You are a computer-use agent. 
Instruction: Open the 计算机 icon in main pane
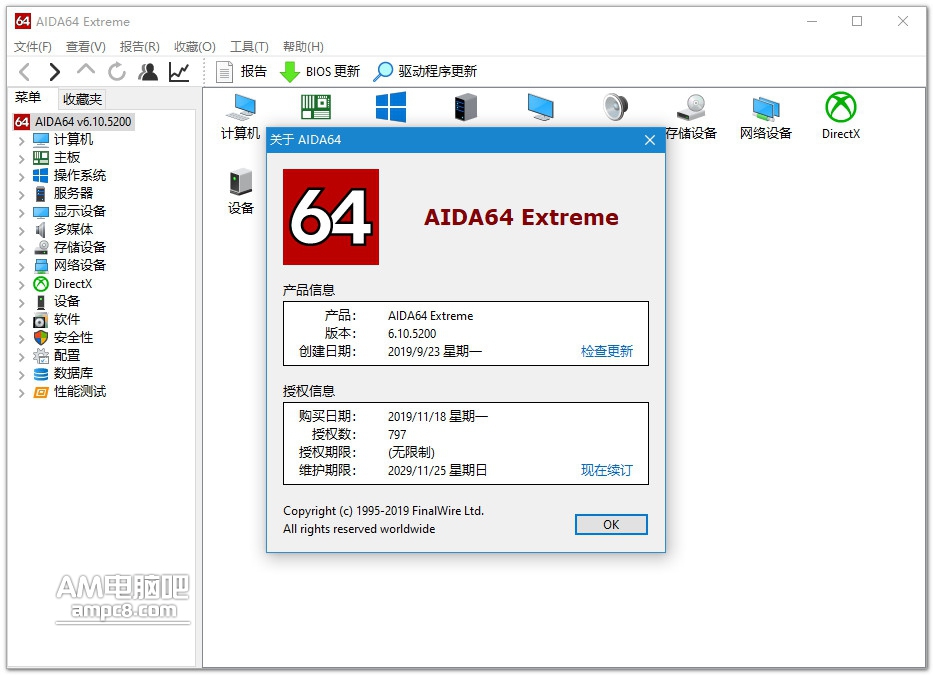click(241, 117)
